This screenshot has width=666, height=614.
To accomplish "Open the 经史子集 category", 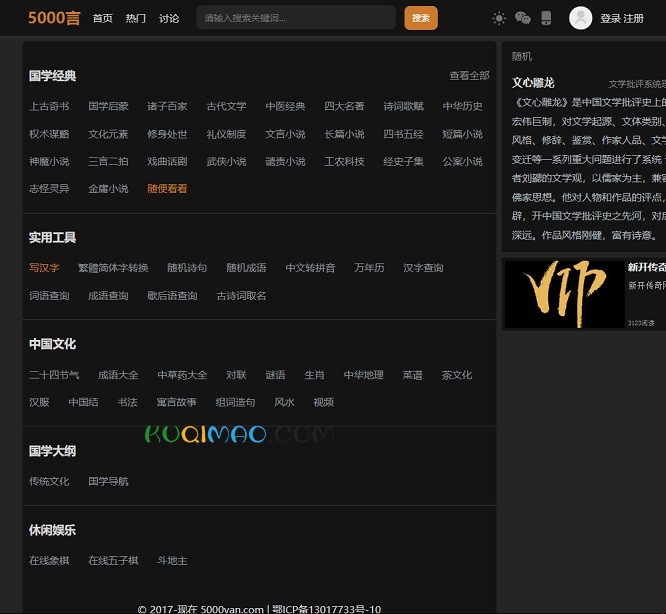I will pyautogui.click(x=404, y=161).
